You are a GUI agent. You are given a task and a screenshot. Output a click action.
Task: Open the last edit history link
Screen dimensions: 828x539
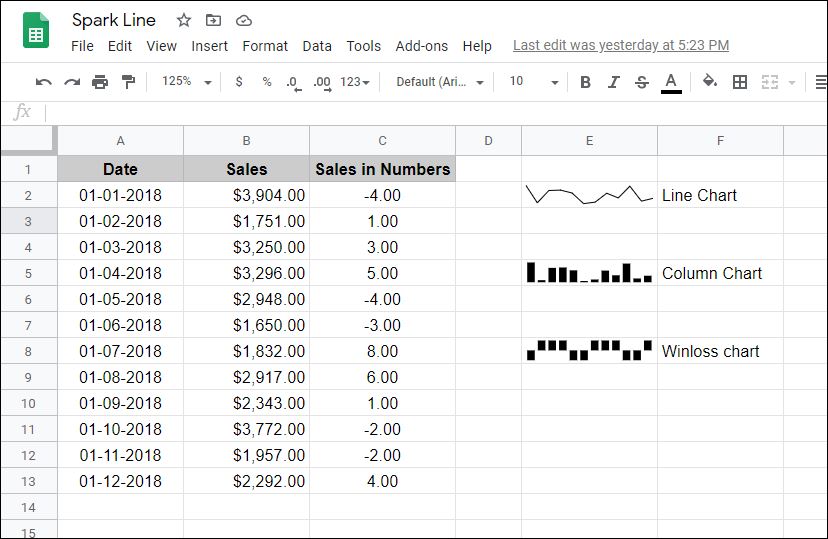tap(621, 45)
